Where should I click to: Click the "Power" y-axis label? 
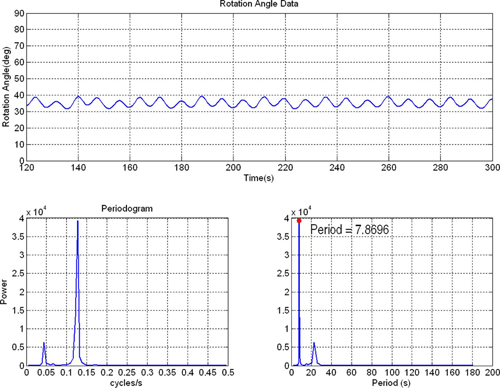[4, 292]
